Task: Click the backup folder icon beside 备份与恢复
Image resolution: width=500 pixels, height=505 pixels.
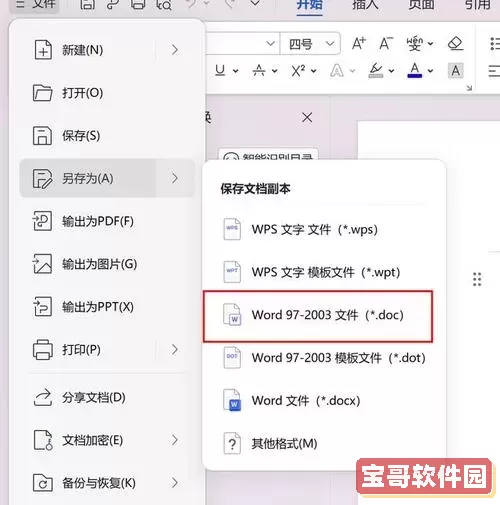Action: click(43, 483)
